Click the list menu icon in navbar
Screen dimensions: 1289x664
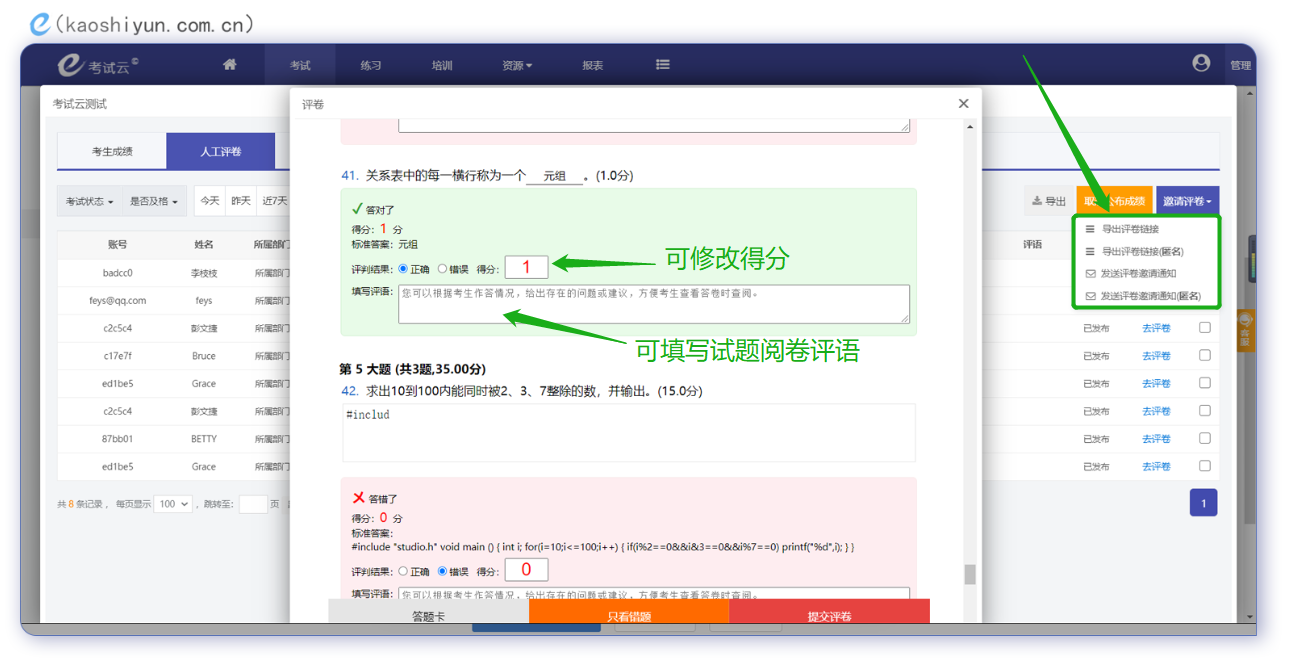click(662, 65)
